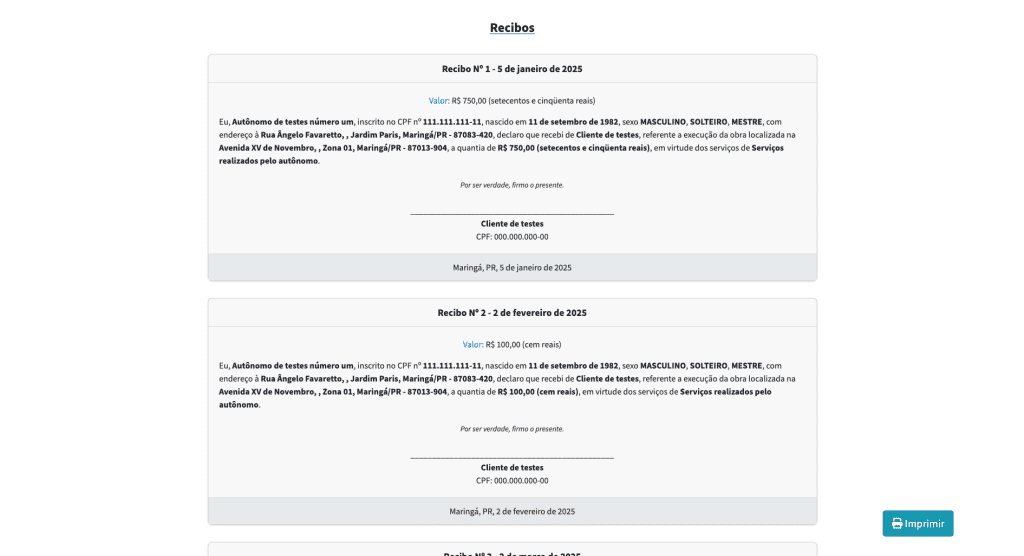Click the footer Maringá, PR, 5 de janeiro de 2025
This screenshot has height=556, width=1024.
(x=512, y=268)
